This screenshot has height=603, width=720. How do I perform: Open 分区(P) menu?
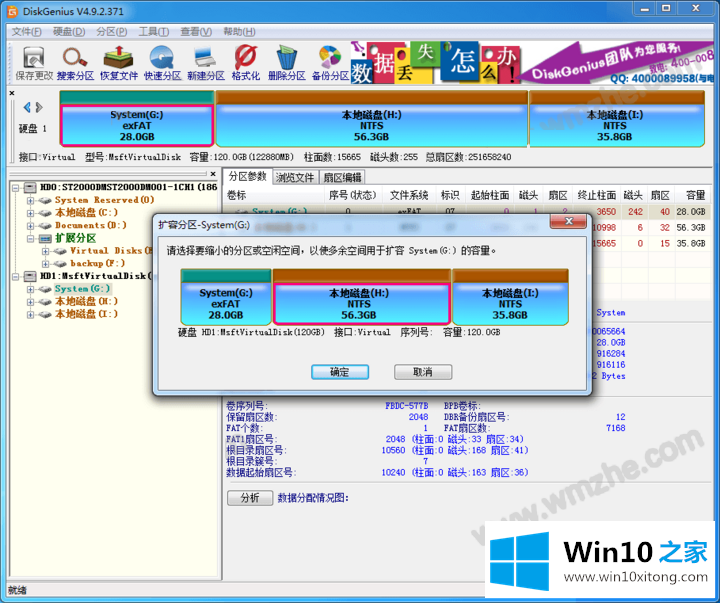[x=112, y=32]
